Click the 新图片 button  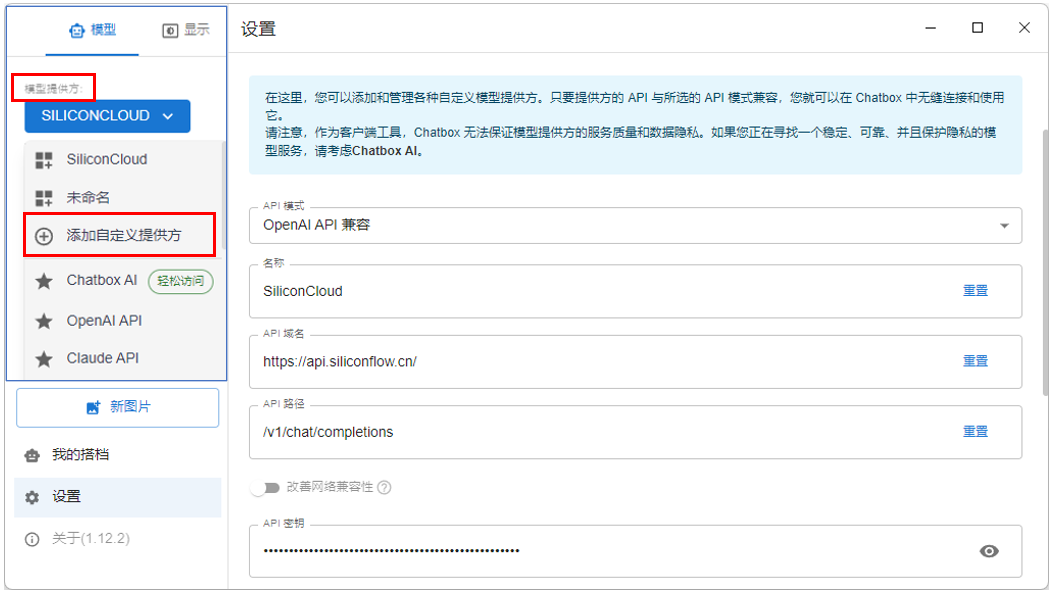click(x=117, y=407)
